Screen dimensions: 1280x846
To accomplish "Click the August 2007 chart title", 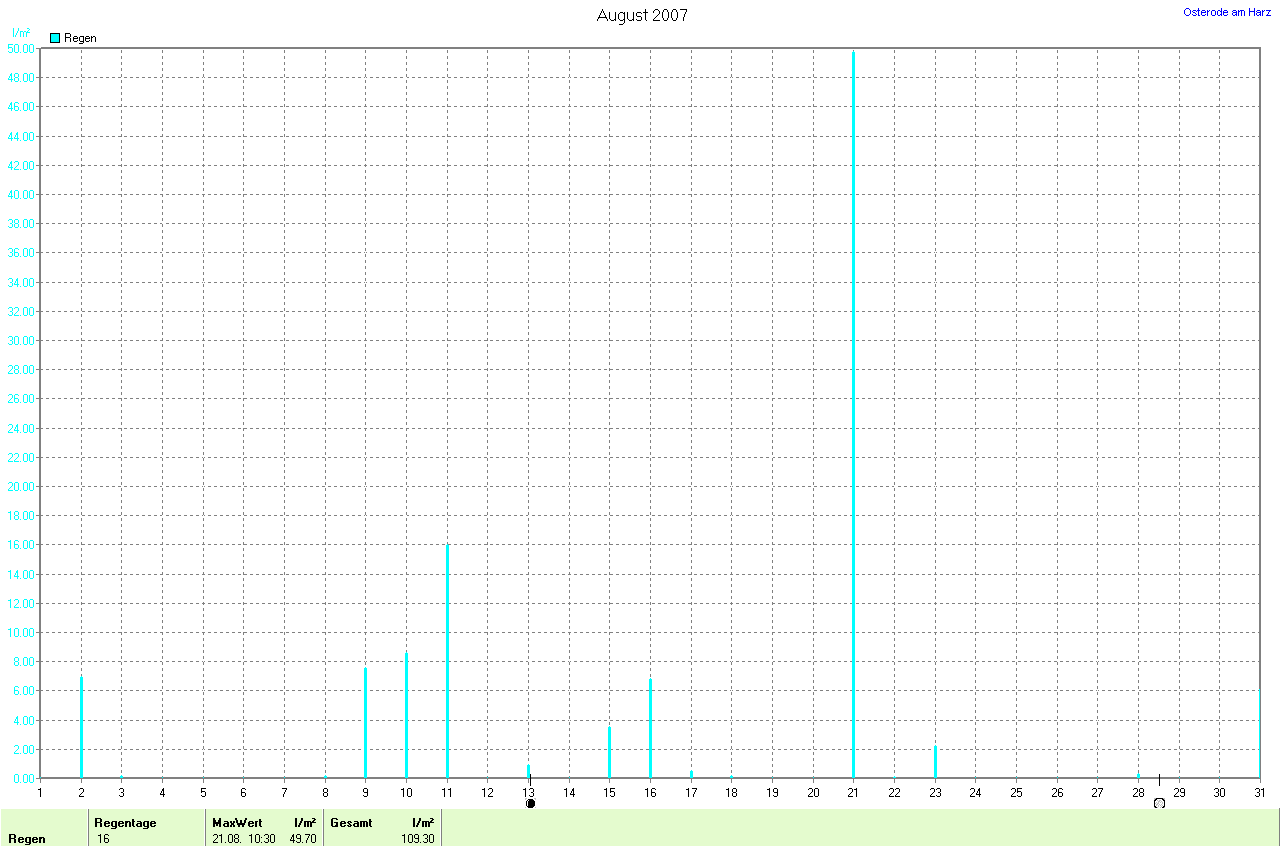I will 642,15.
